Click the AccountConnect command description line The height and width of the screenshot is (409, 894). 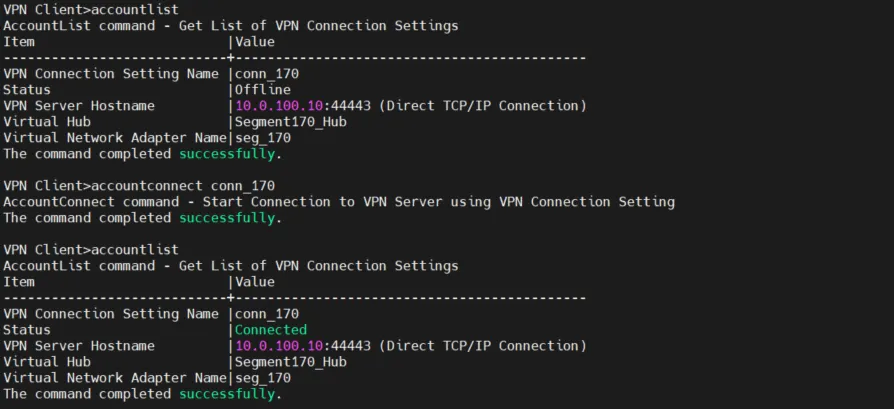click(338, 202)
